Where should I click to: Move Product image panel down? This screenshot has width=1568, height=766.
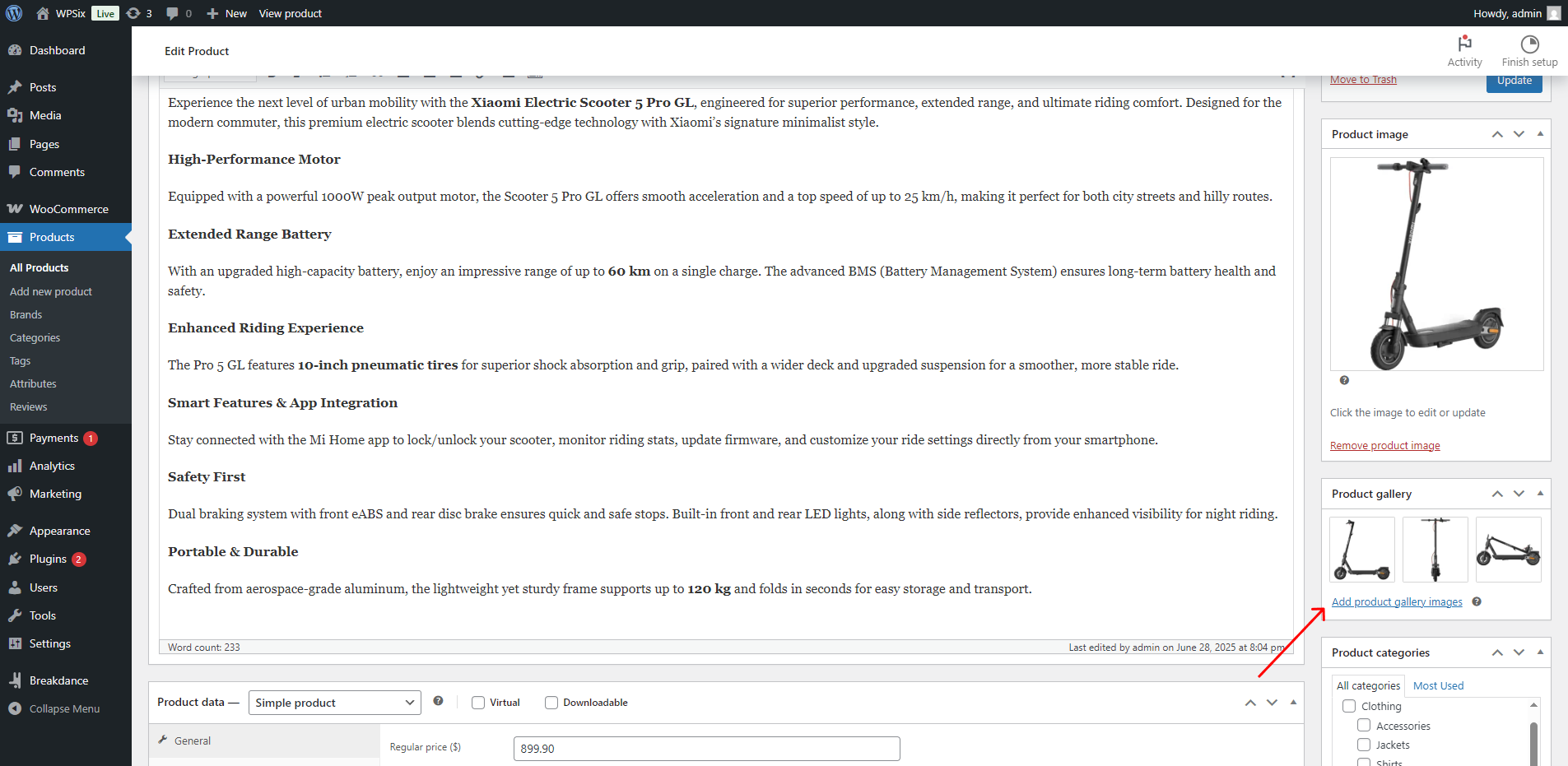click(1519, 134)
